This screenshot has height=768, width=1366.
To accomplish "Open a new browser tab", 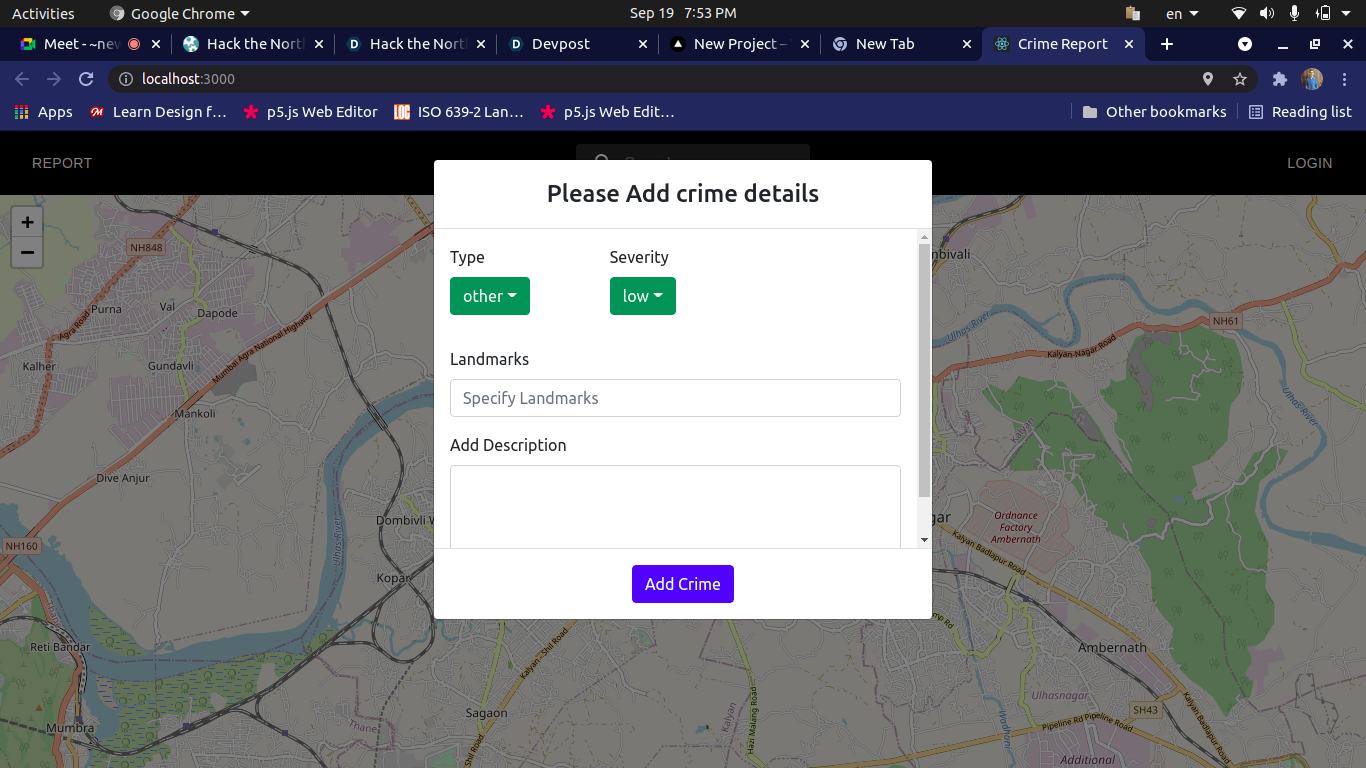I will click(x=1167, y=44).
